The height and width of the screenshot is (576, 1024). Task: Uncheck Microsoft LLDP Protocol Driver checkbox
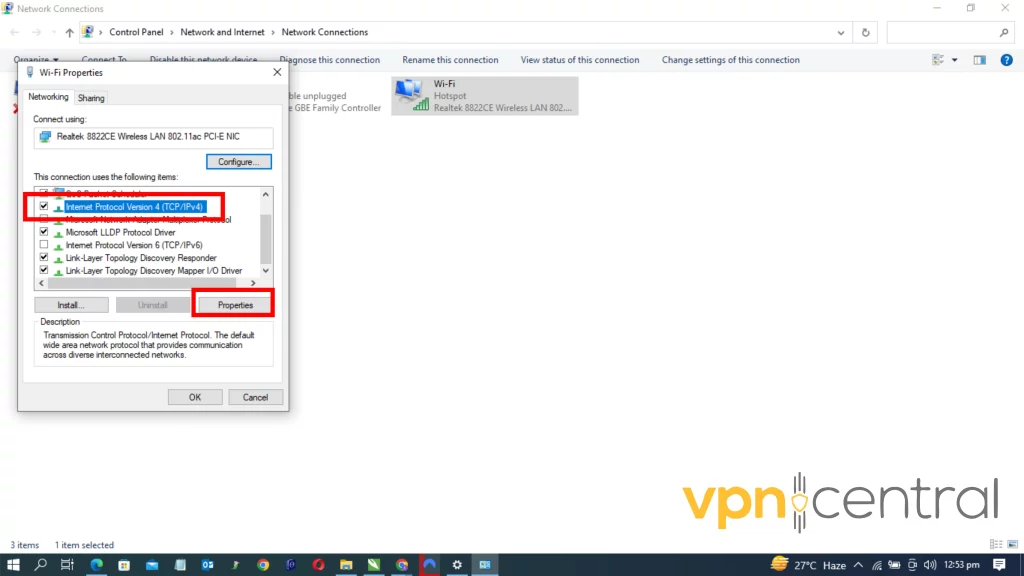click(44, 232)
